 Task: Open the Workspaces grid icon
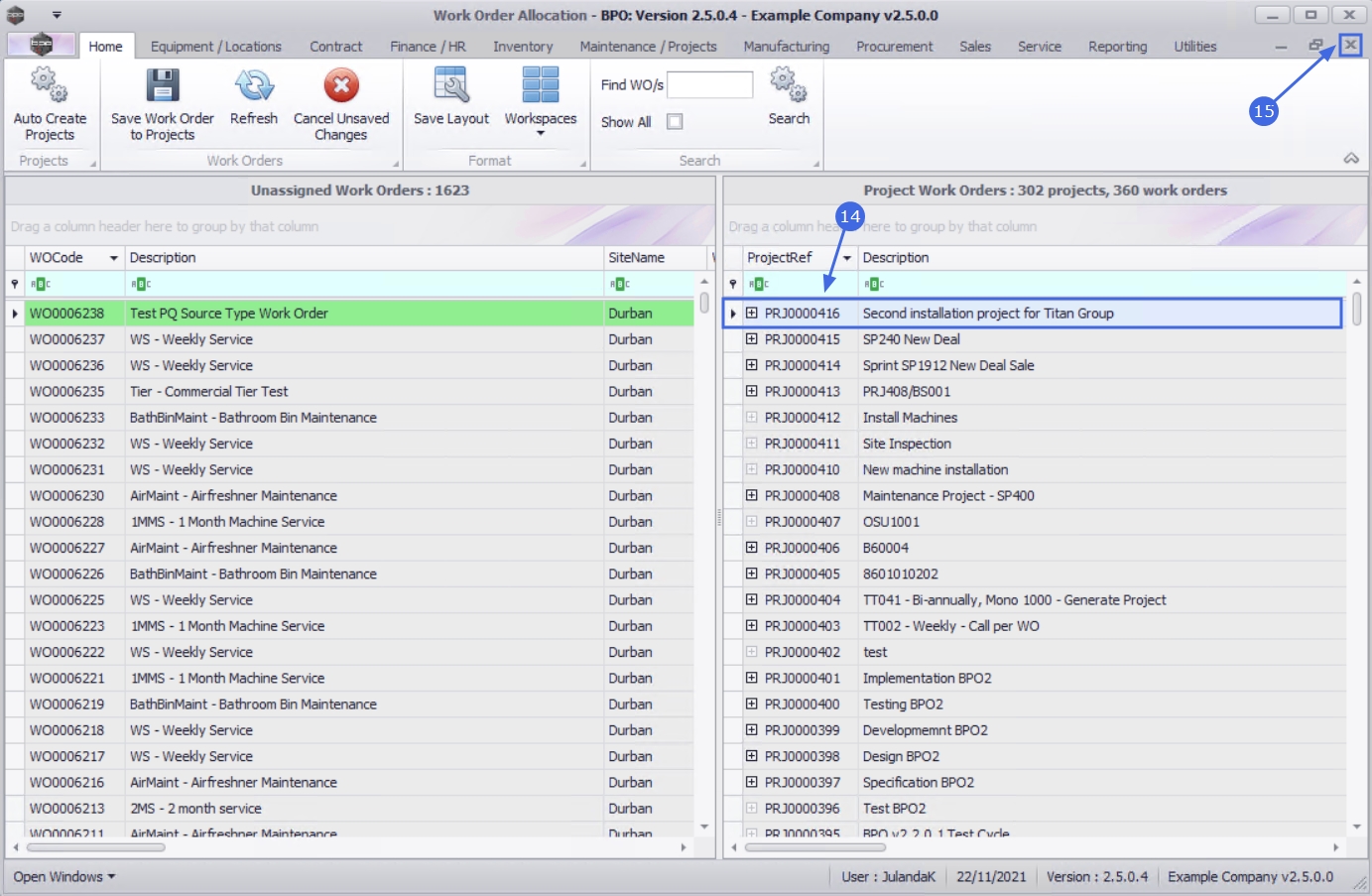(x=541, y=85)
